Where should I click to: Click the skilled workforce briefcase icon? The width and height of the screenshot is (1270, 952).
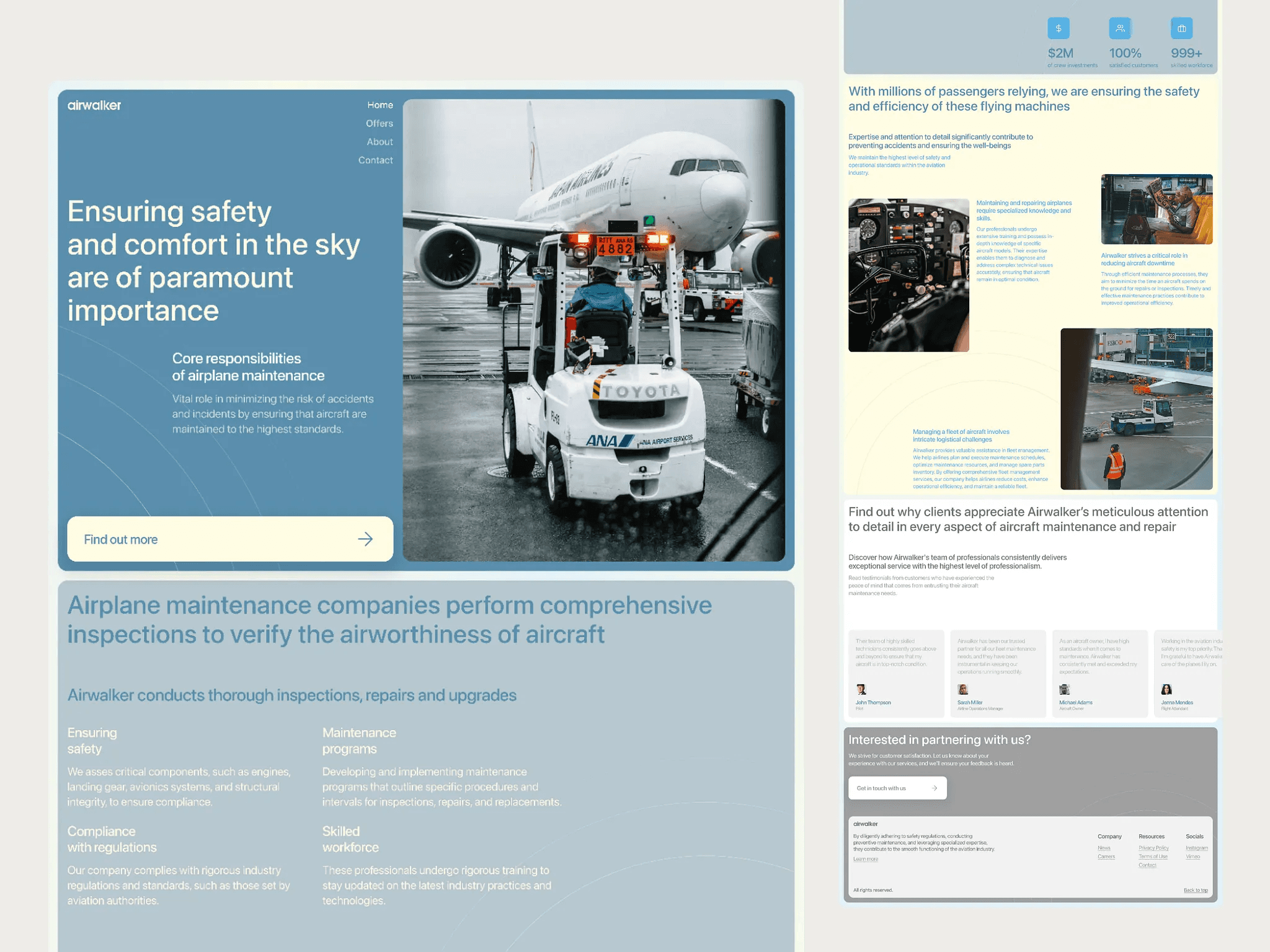tap(1181, 29)
